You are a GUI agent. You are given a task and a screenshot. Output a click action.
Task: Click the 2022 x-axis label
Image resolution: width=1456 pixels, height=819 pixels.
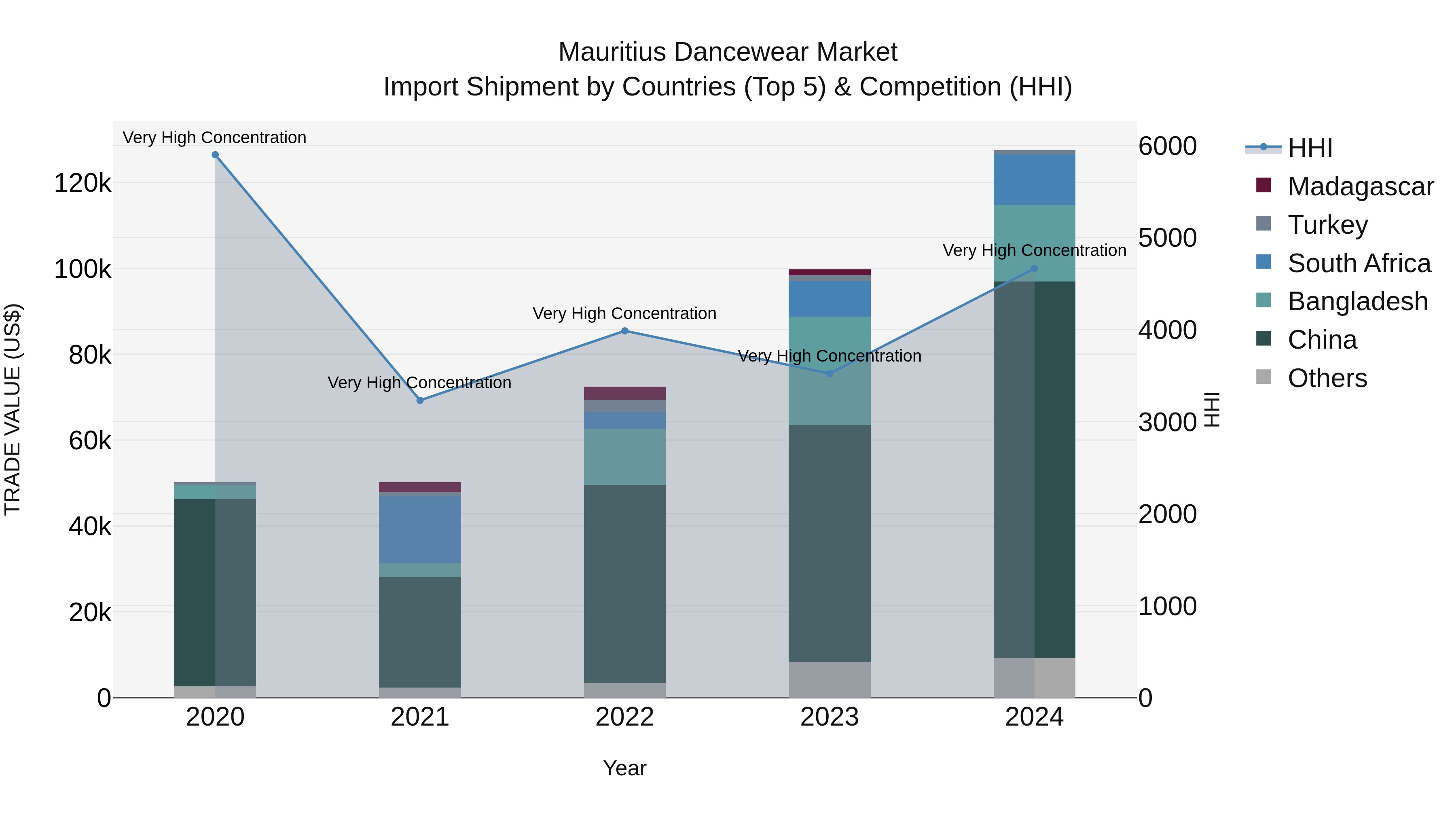click(624, 717)
